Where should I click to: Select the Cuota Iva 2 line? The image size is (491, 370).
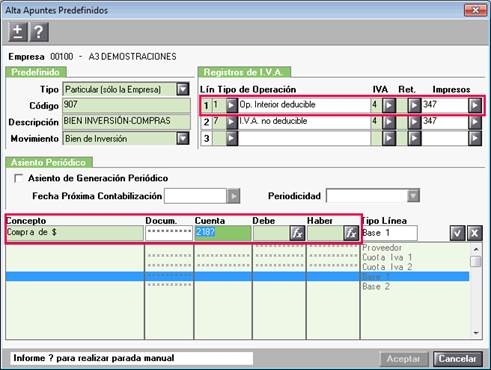click(x=387, y=267)
